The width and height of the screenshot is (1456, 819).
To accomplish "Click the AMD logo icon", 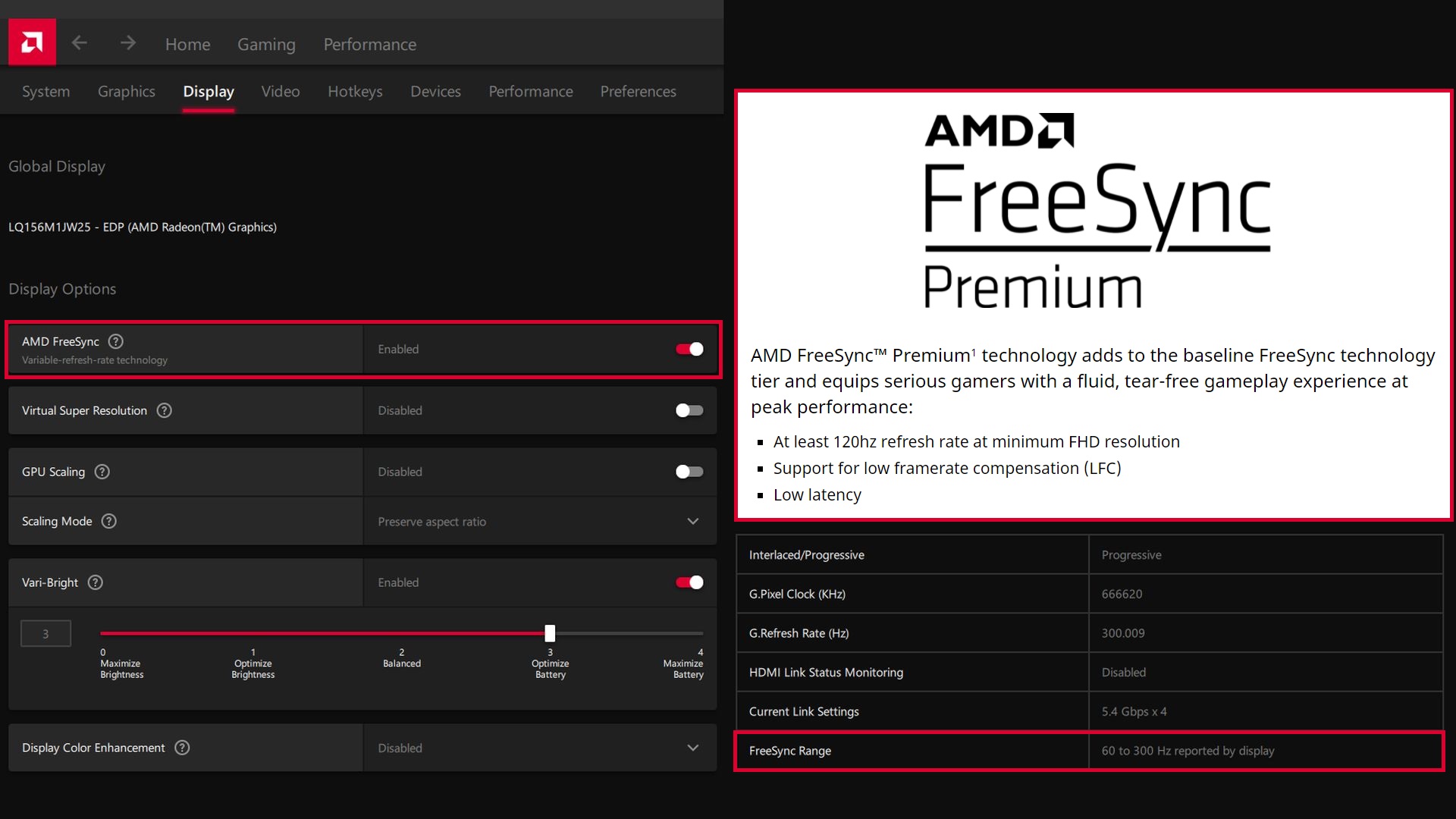I will (32, 42).
